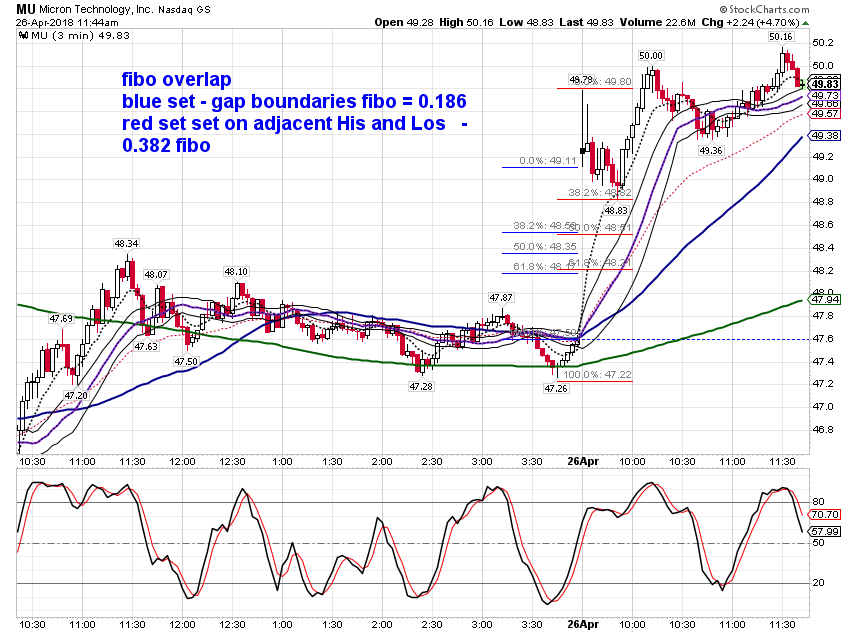This screenshot has height=633, width=850.
Task: Click the "49.36" pullback price callout
Action: point(711,151)
